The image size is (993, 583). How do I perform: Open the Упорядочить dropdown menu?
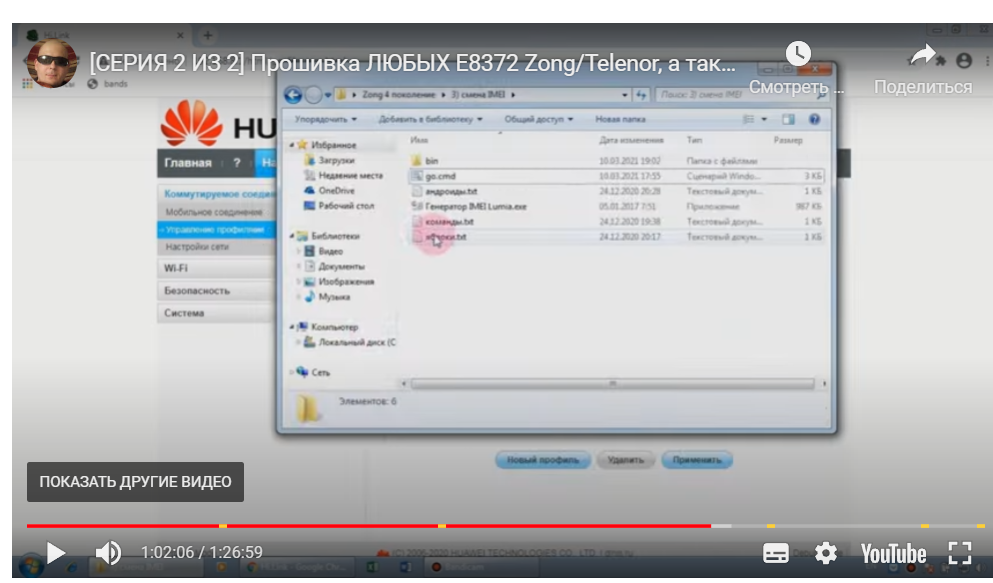[326, 119]
